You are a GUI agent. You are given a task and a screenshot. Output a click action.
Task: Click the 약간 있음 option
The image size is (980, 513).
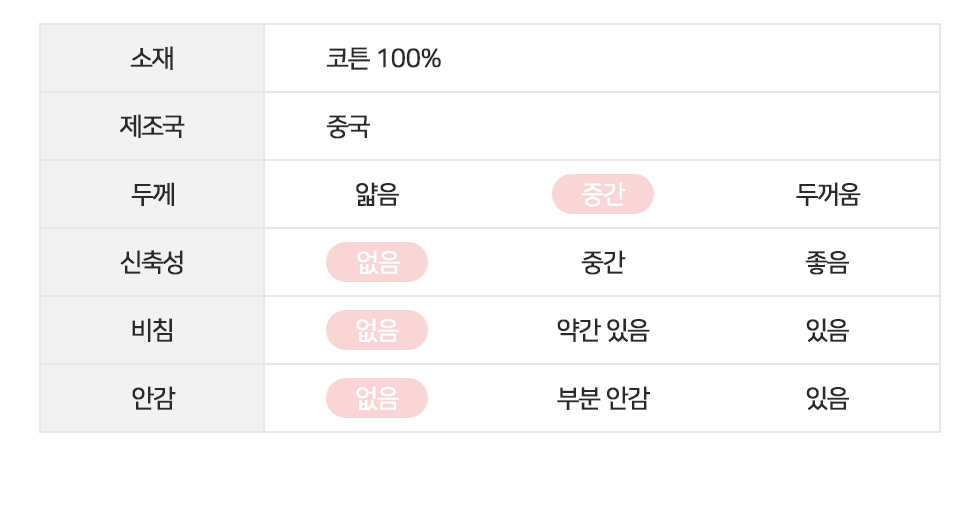pyautogui.click(x=602, y=331)
